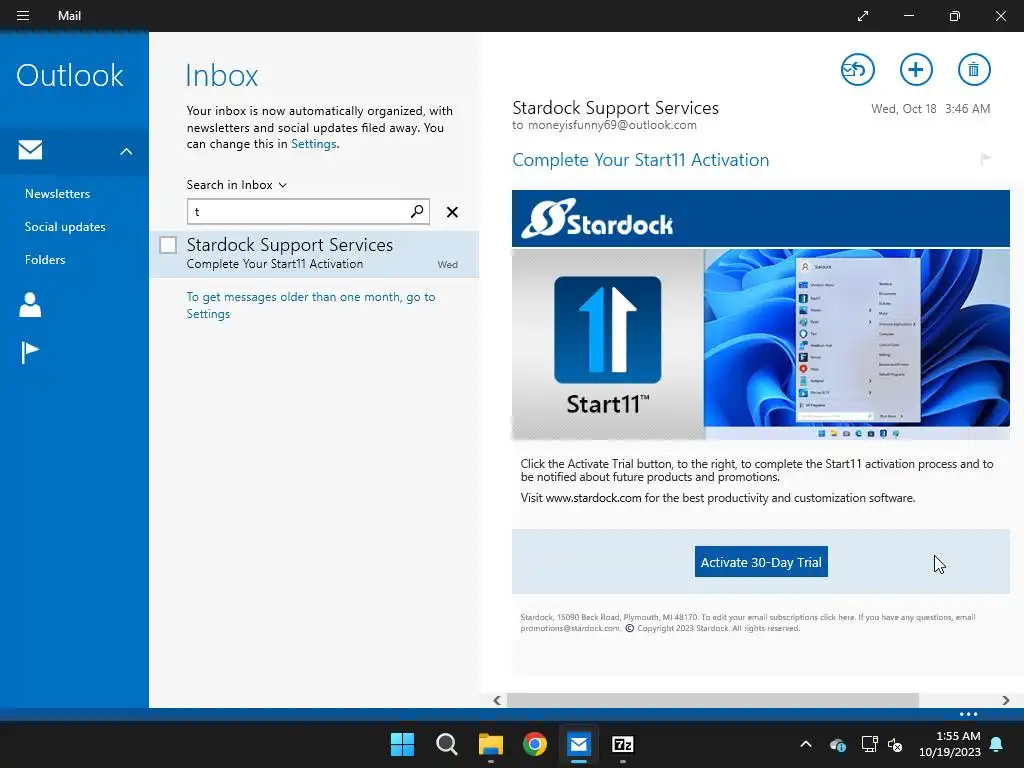Compose new mail with plus icon
The image size is (1024, 768).
click(916, 69)
